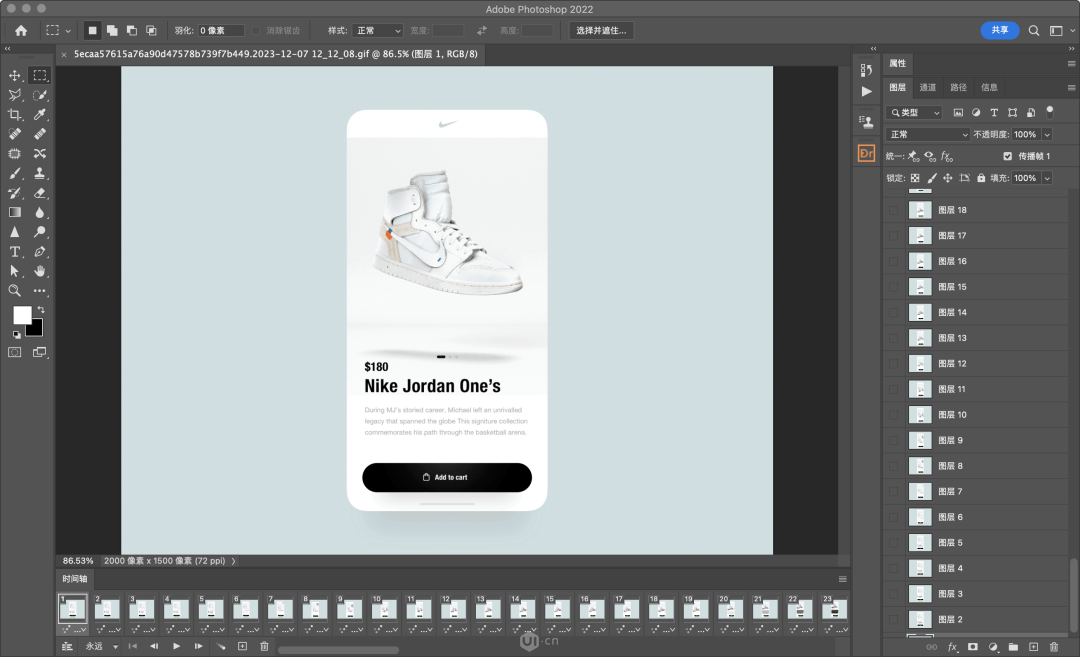
Task: Select frame 12 in the timeline
Action: (x=453, y=609)
